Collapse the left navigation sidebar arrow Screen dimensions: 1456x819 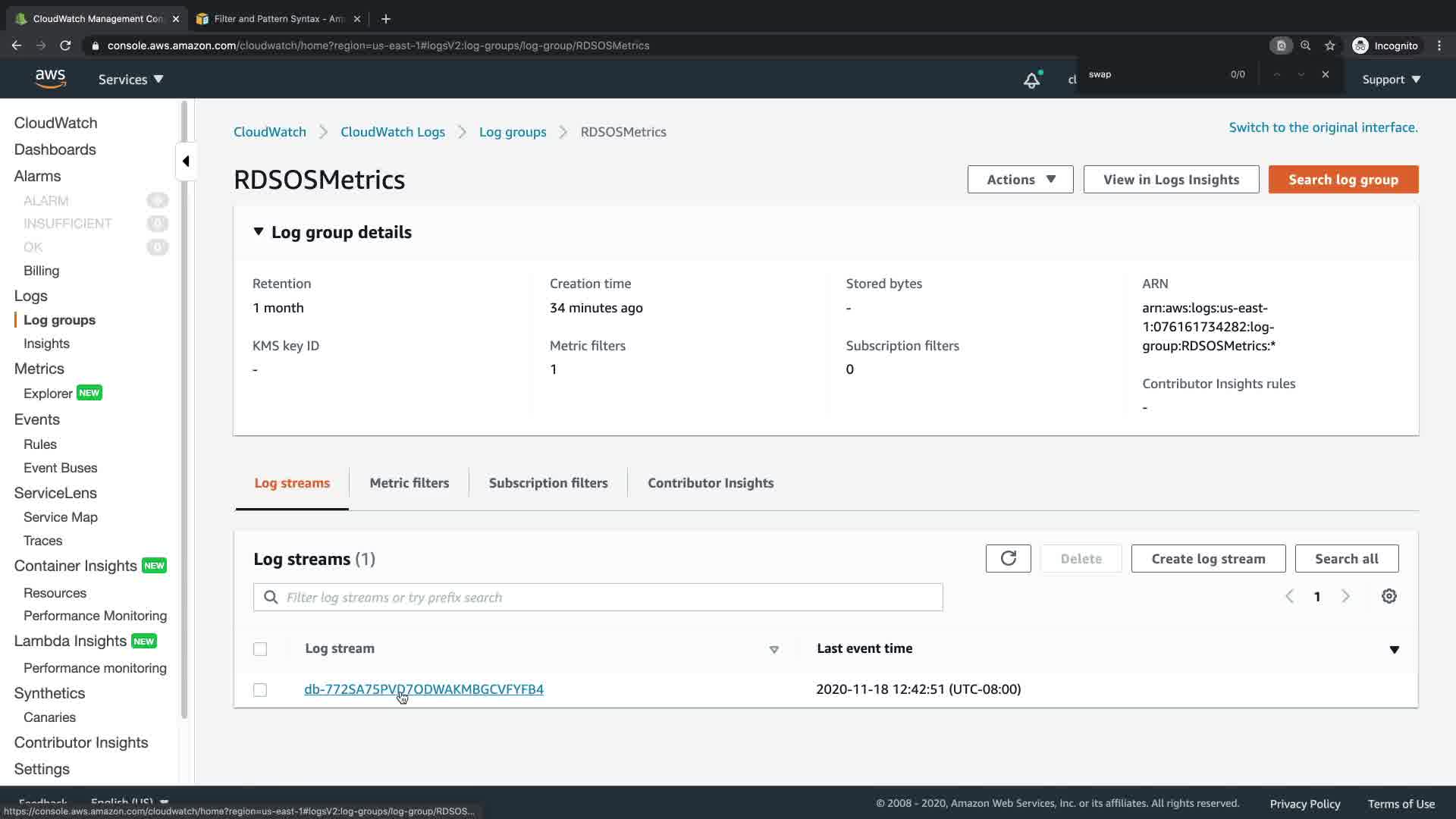186,161
